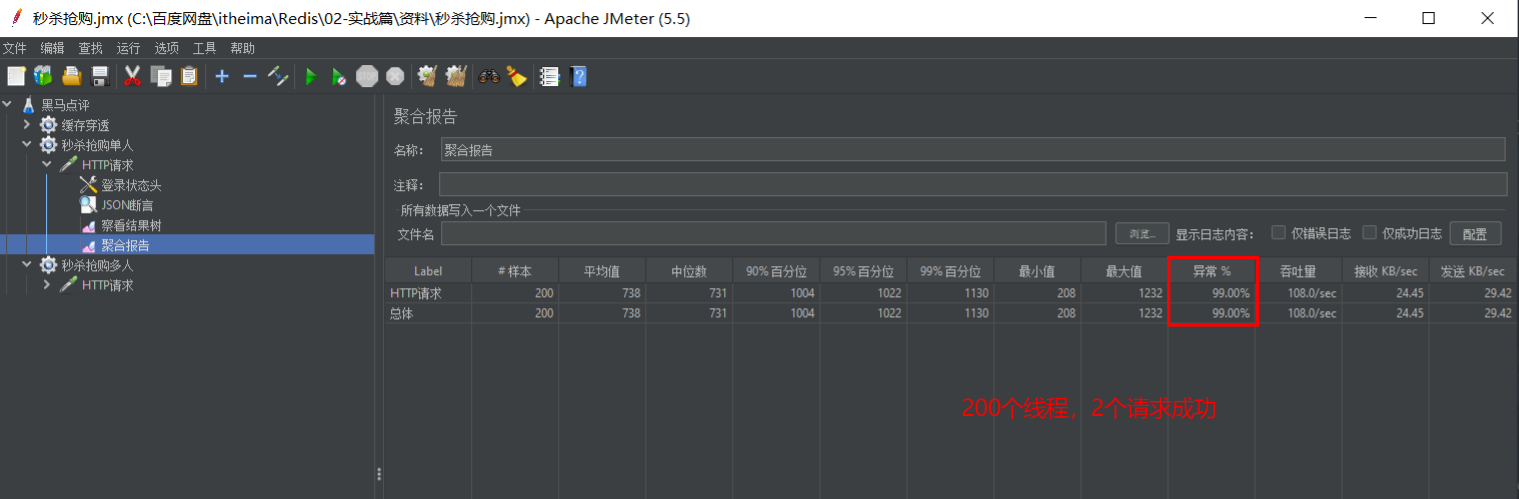The width and height of the screenshot is (1519, 499).
Task: Open the Function Helper list icon
Action: click(549, 76)
